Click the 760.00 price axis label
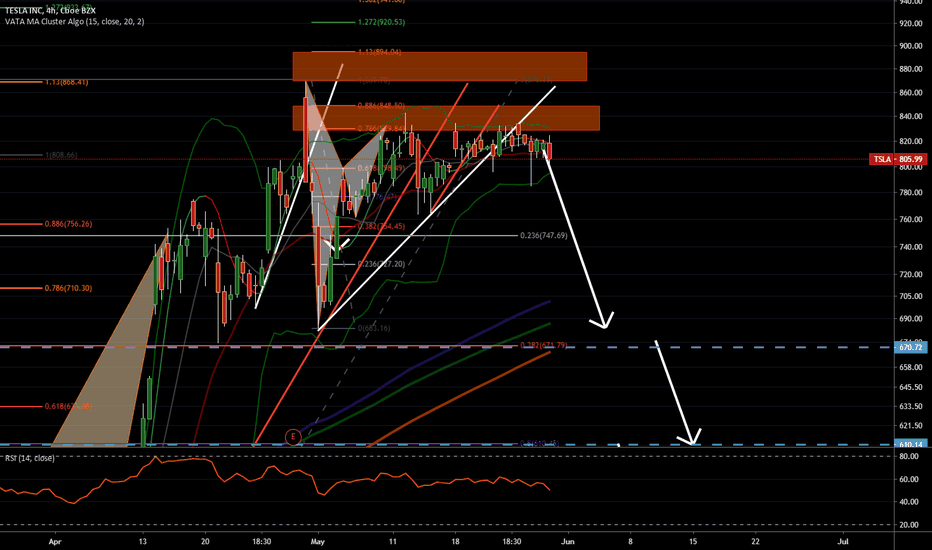The height and width of the screenshot is (550, 932). (x=911, y=219)
